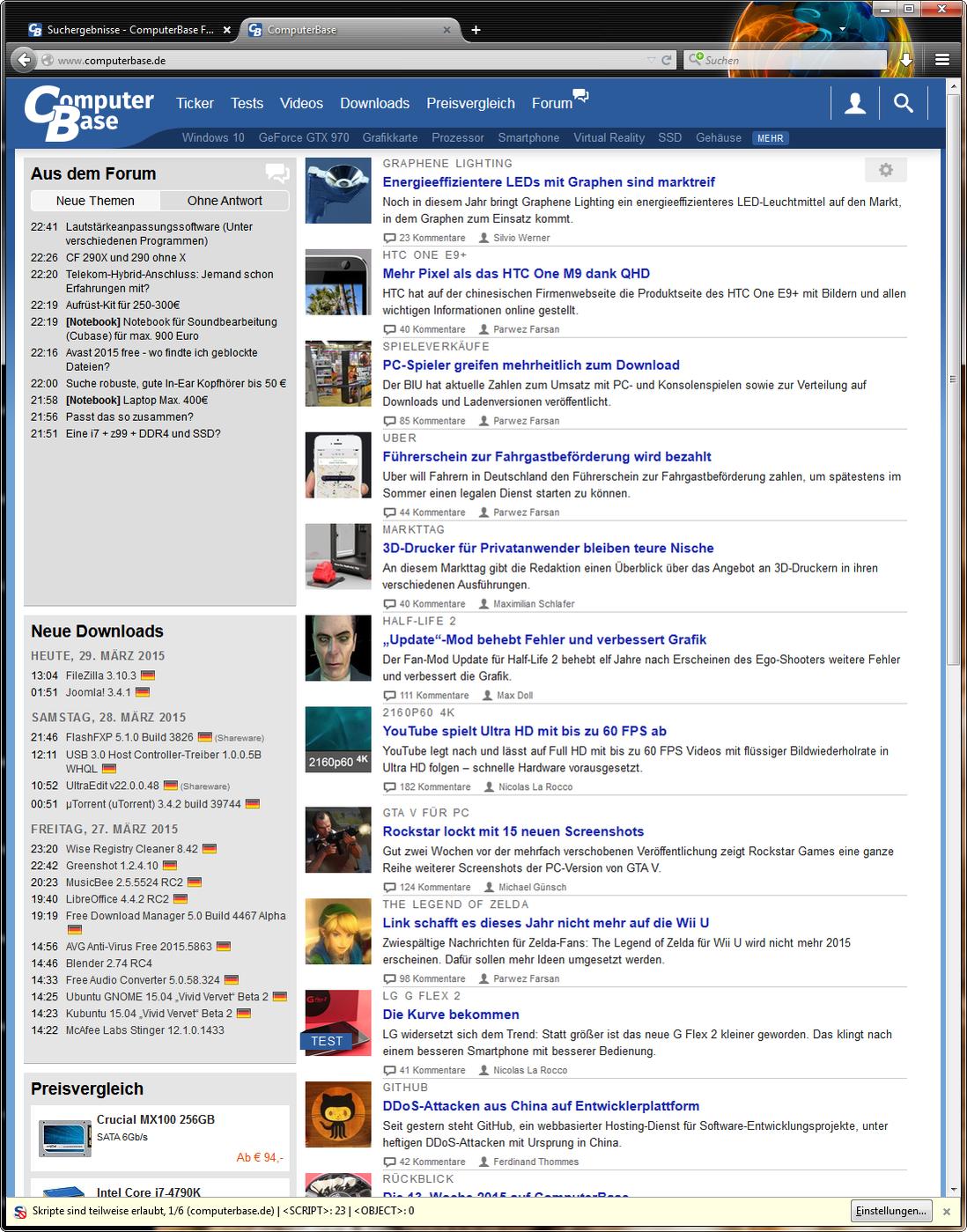
Task: Select the Ohne Antwort tab
Action: pyautogui.click(x=225, y=201)
